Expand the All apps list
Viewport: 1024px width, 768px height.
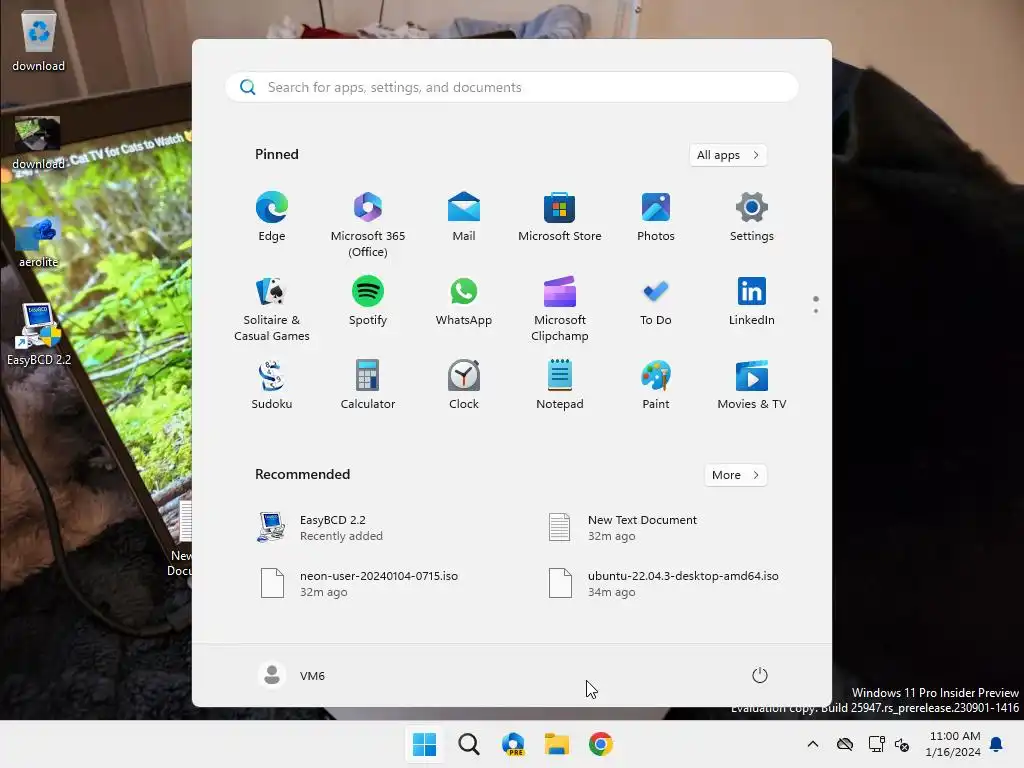click(728, 155)
